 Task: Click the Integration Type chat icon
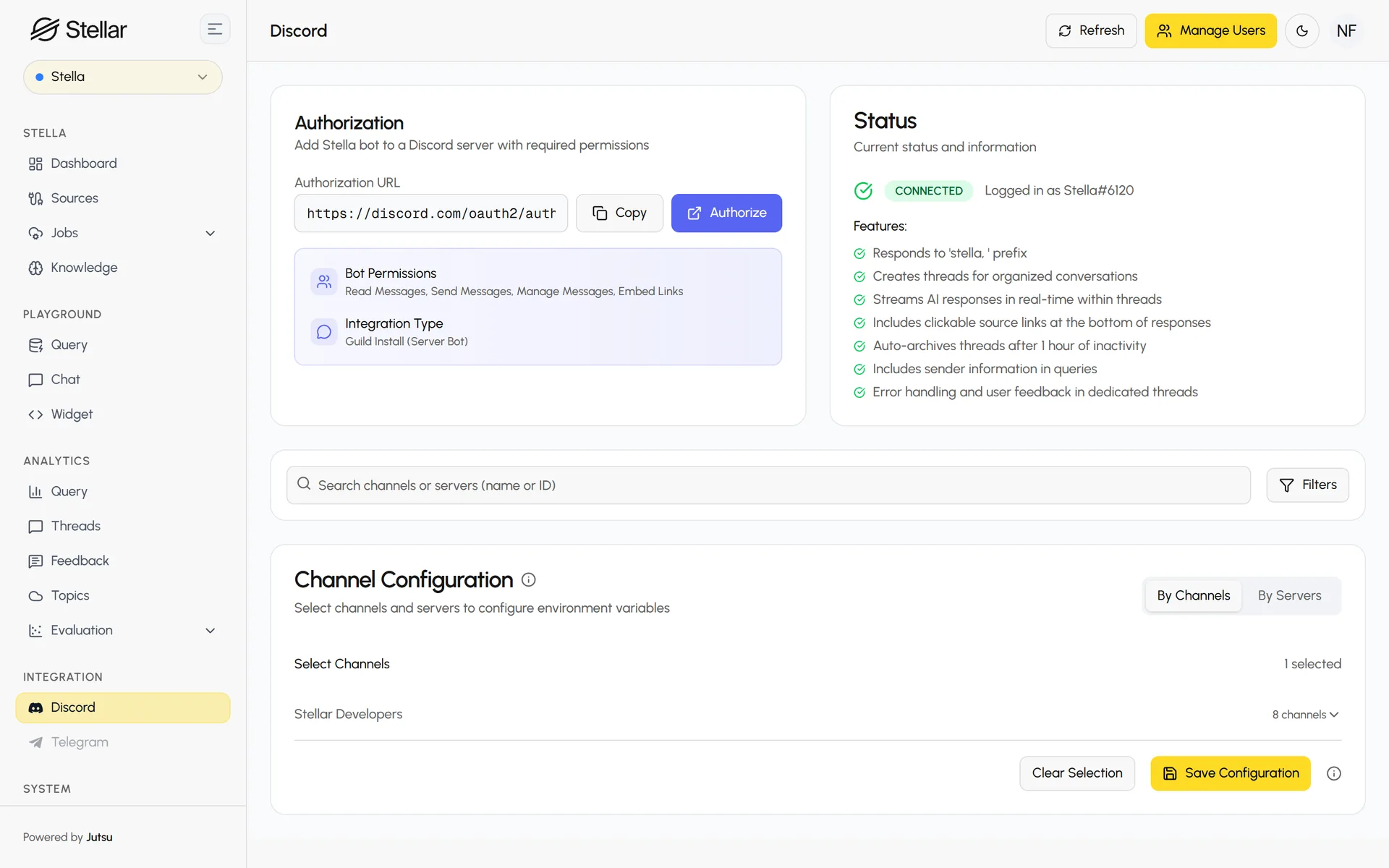click(x=324, y=332)
